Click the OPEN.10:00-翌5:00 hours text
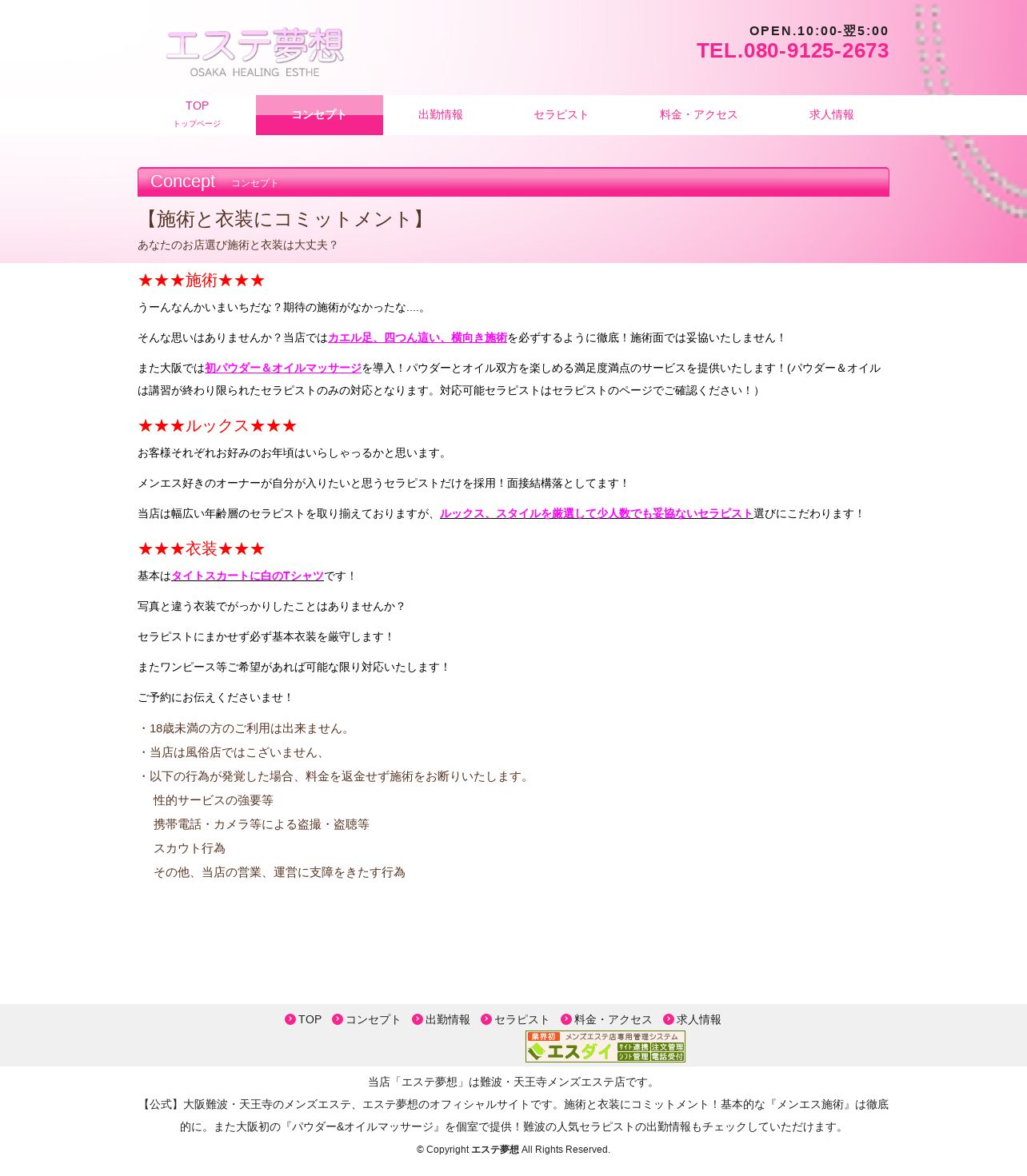 pyautogui.click(x=819, y=31)
